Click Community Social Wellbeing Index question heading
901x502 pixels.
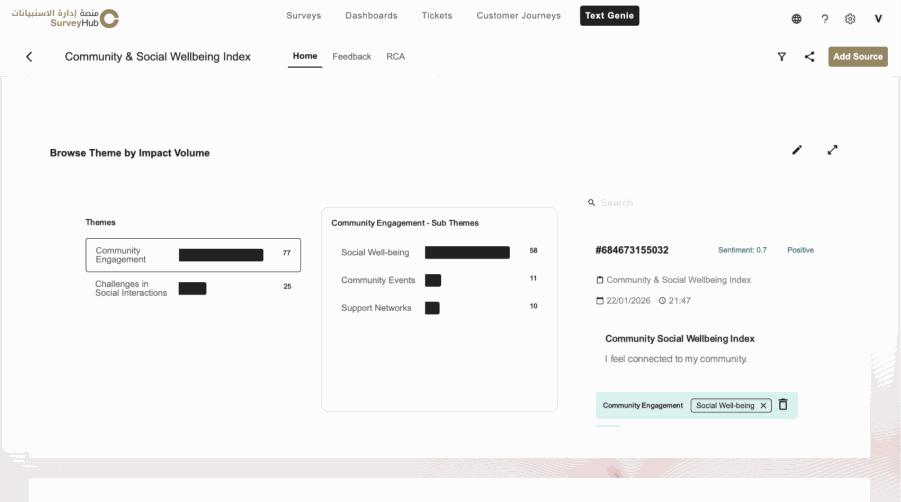680,339
